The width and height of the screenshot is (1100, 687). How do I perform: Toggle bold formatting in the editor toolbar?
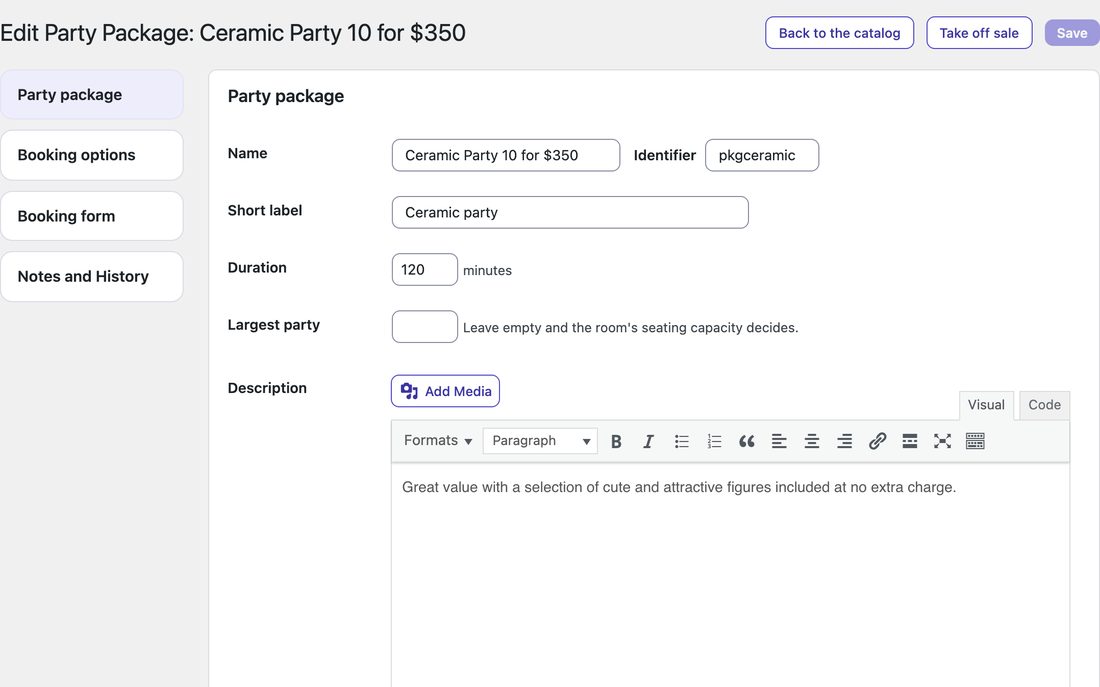(616, 441)
